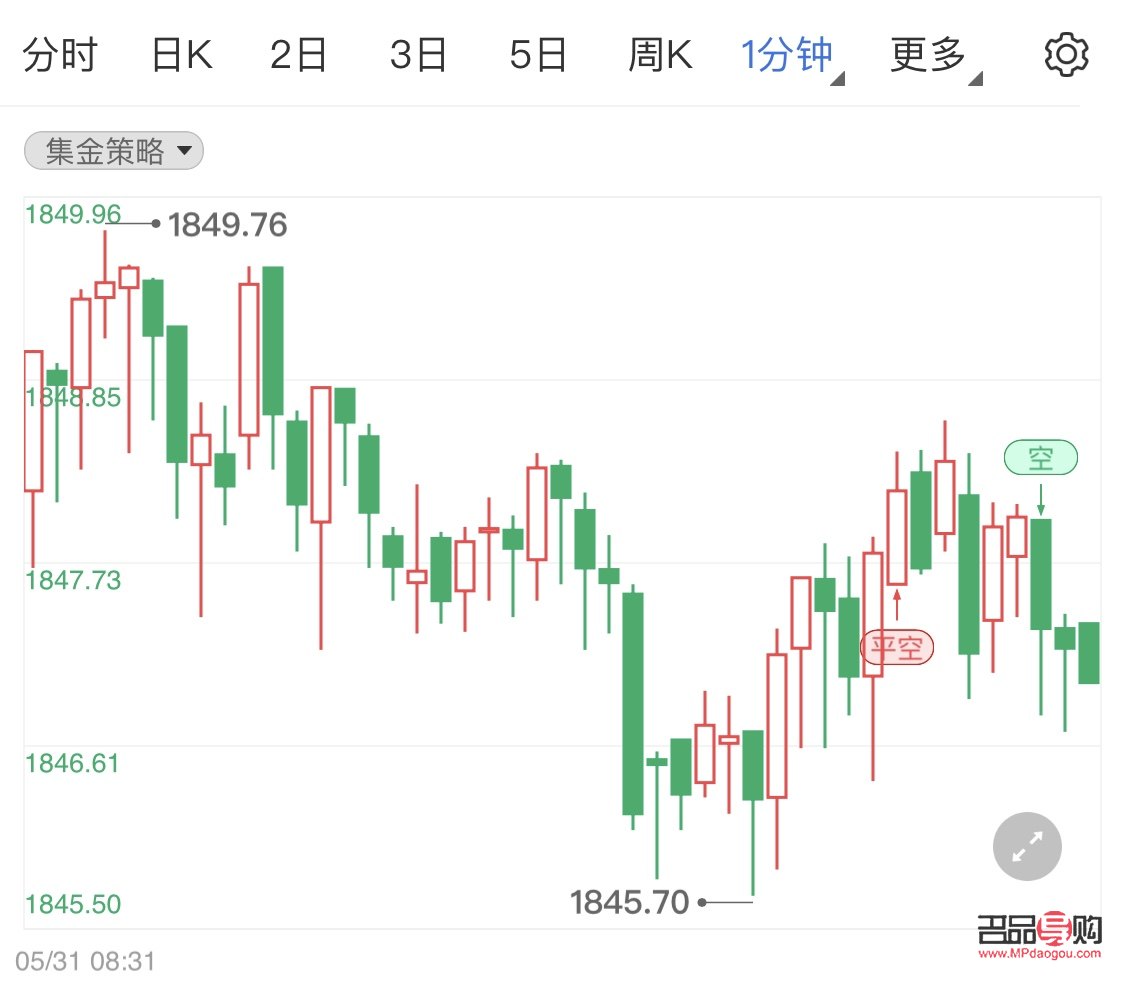Open the 1分钟 interval dropdown arrow
Screen dimensions: 1125x983
click(x=838, y=80)
